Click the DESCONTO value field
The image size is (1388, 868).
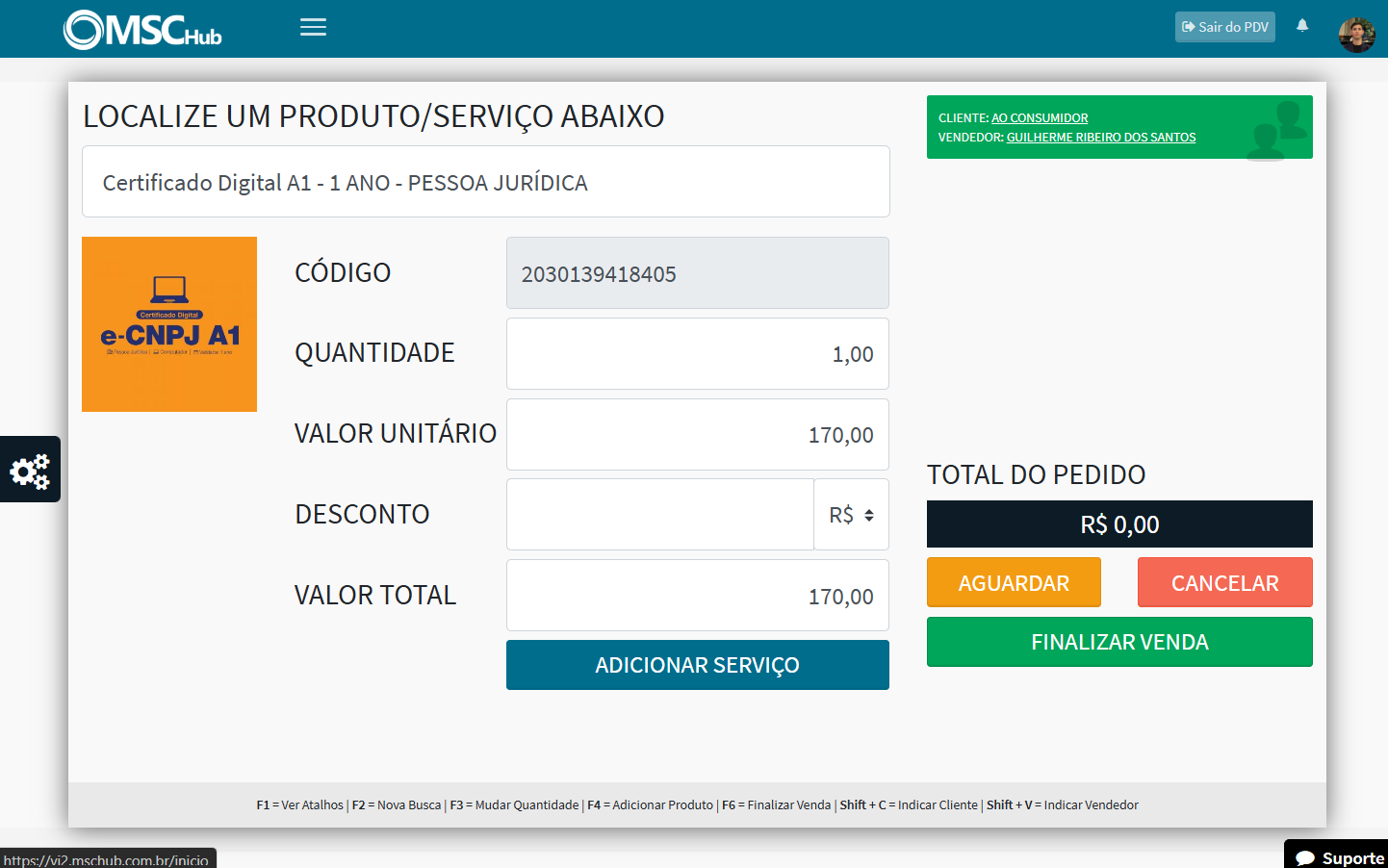tap(660, 514)
